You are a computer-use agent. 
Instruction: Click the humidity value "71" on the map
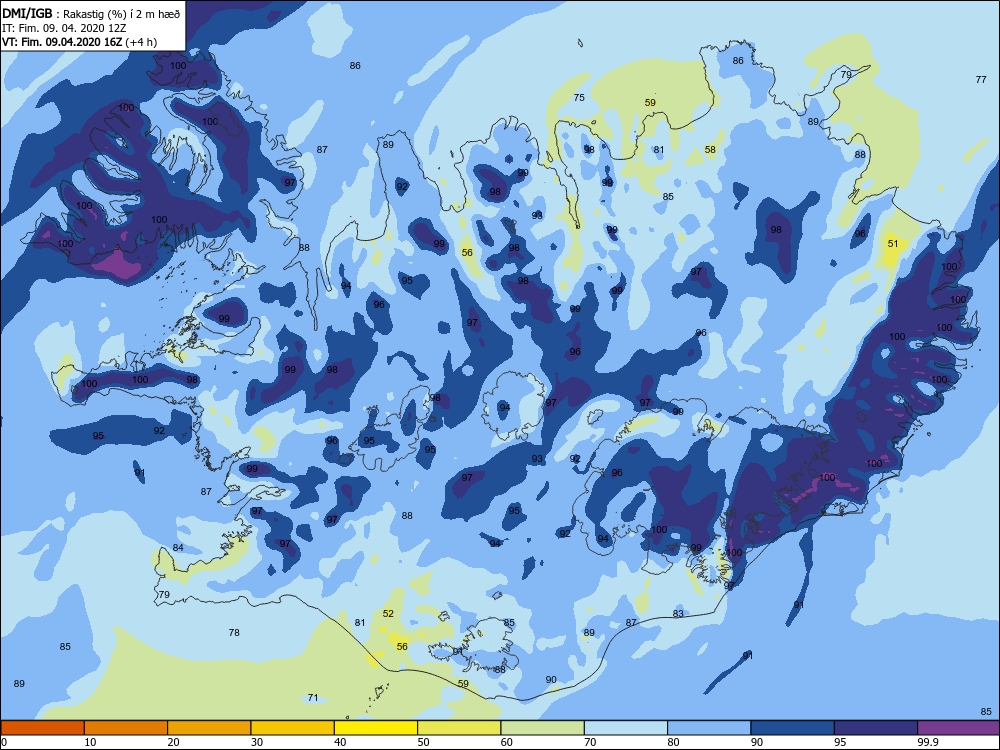pyautogui.click(x=312, y=698)
